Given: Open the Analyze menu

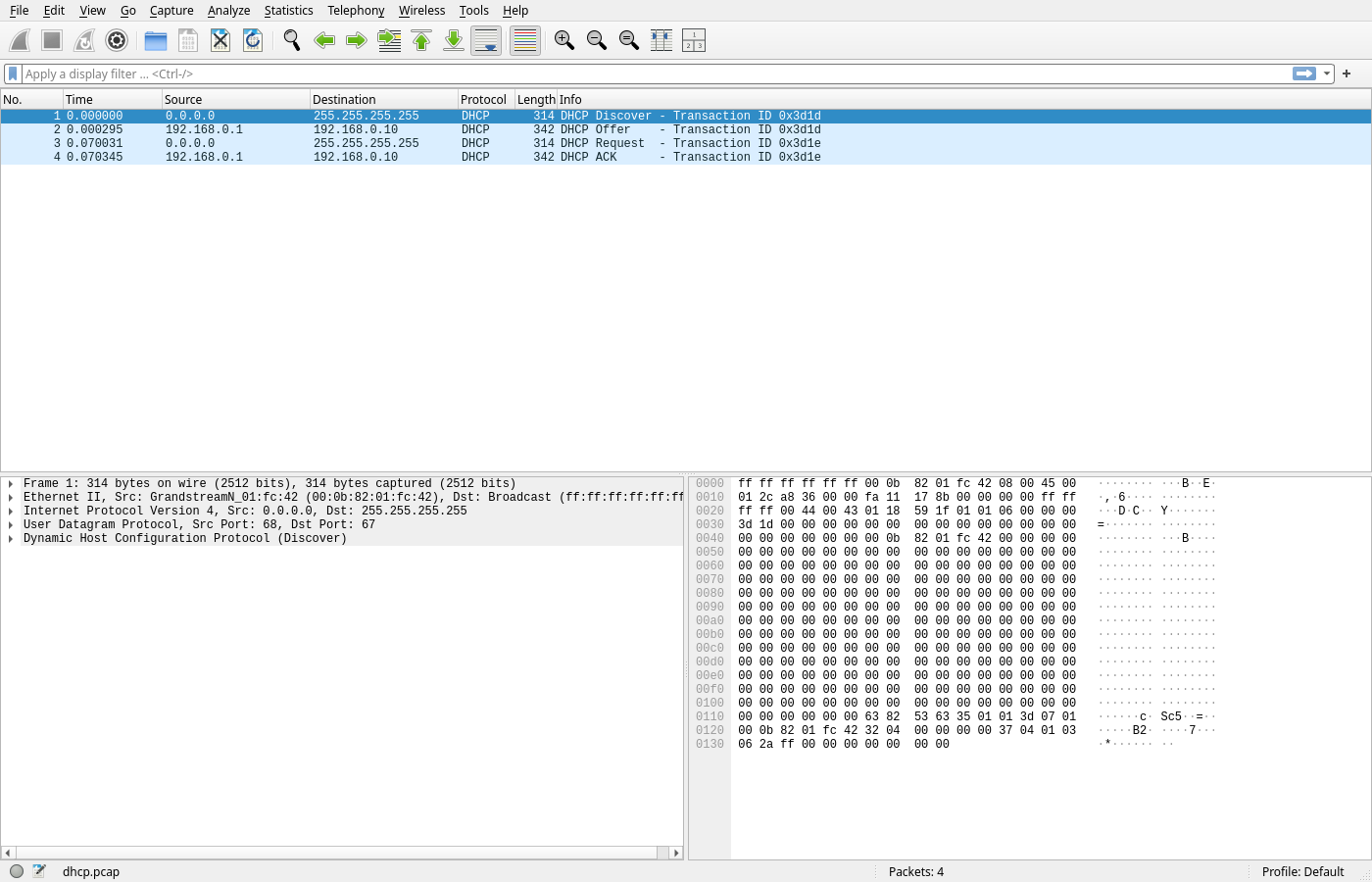Looking at the screenshot, I should pyautogui.click(x=228, y=11).
